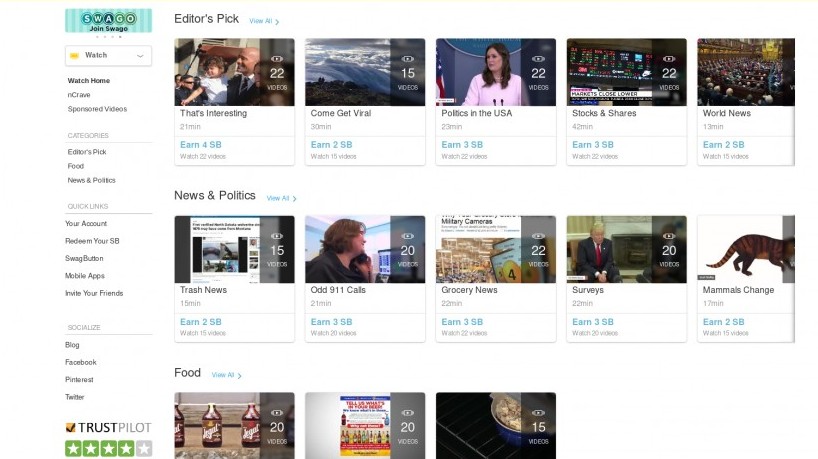Open Stocks & Shares playlist thumbnail
This screenshot has width=818, height=459.
[627, 72]
